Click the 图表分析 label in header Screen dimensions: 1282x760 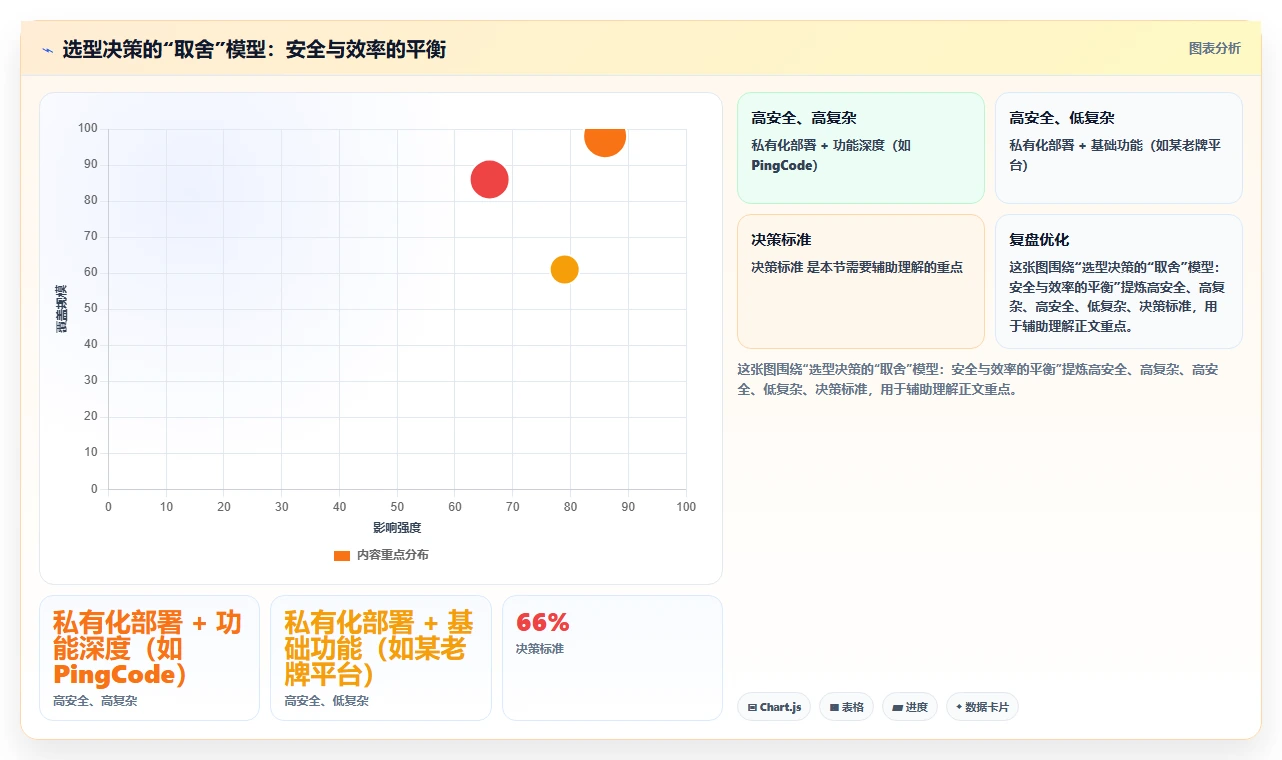point(1214,48)
